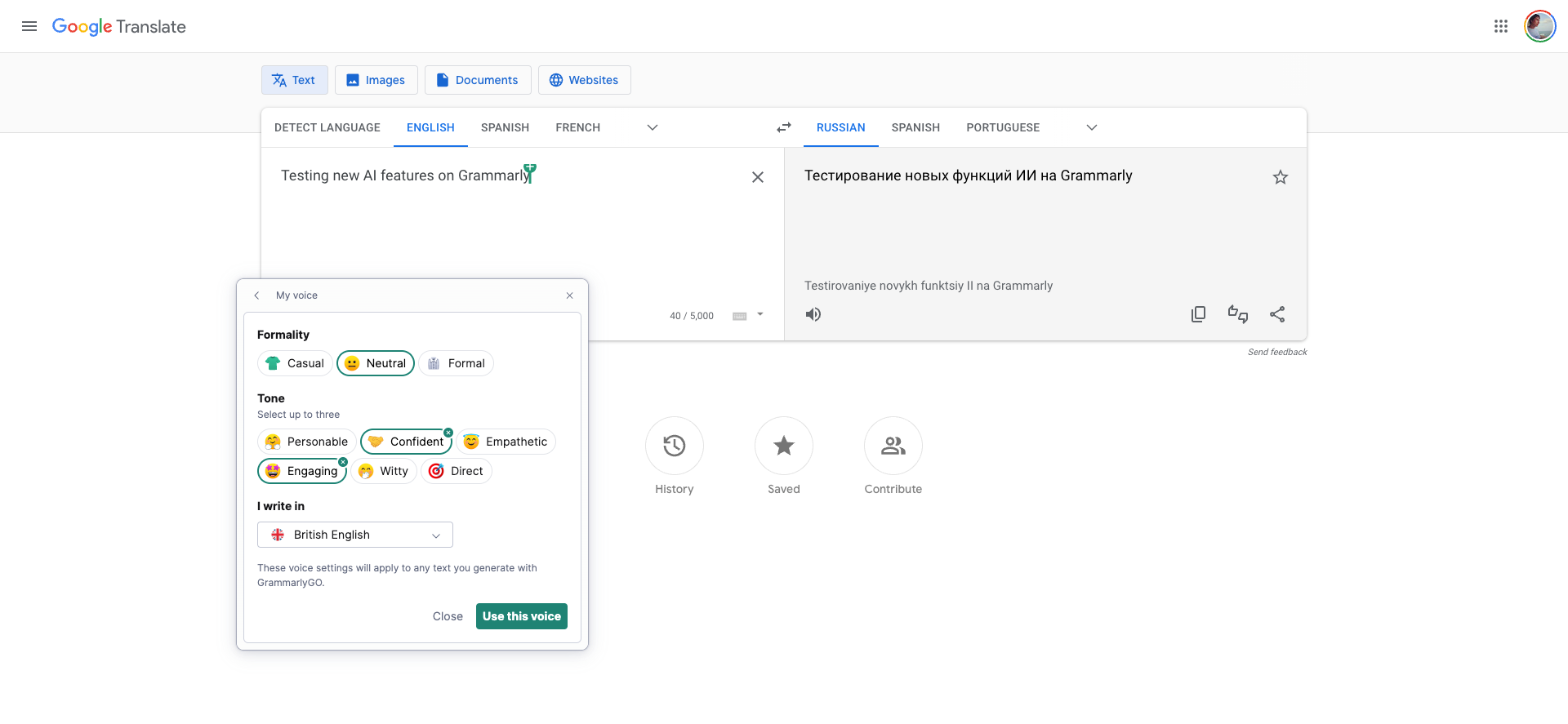The image size is (1568, 724).
Task: Select English source language
Action: point(430,127)
